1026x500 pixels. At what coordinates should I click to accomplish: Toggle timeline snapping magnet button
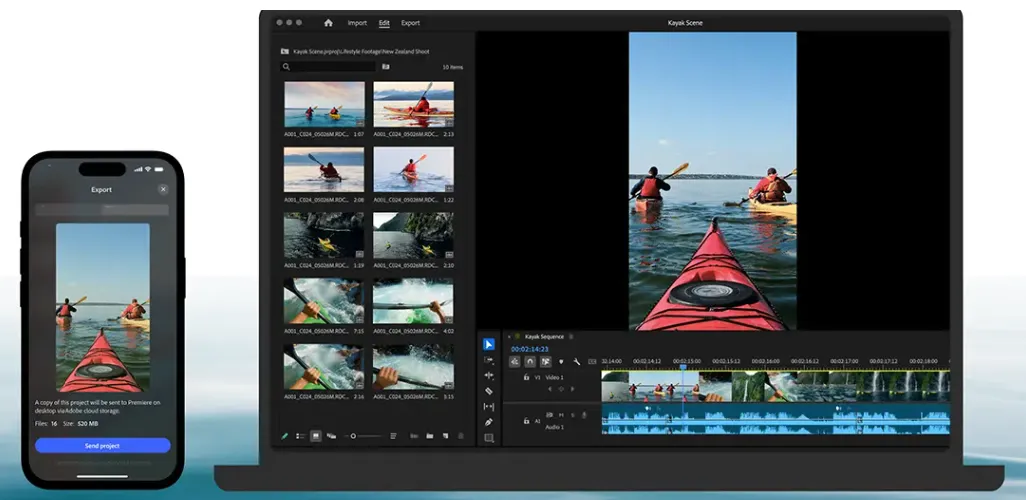[x=530, y=362]
